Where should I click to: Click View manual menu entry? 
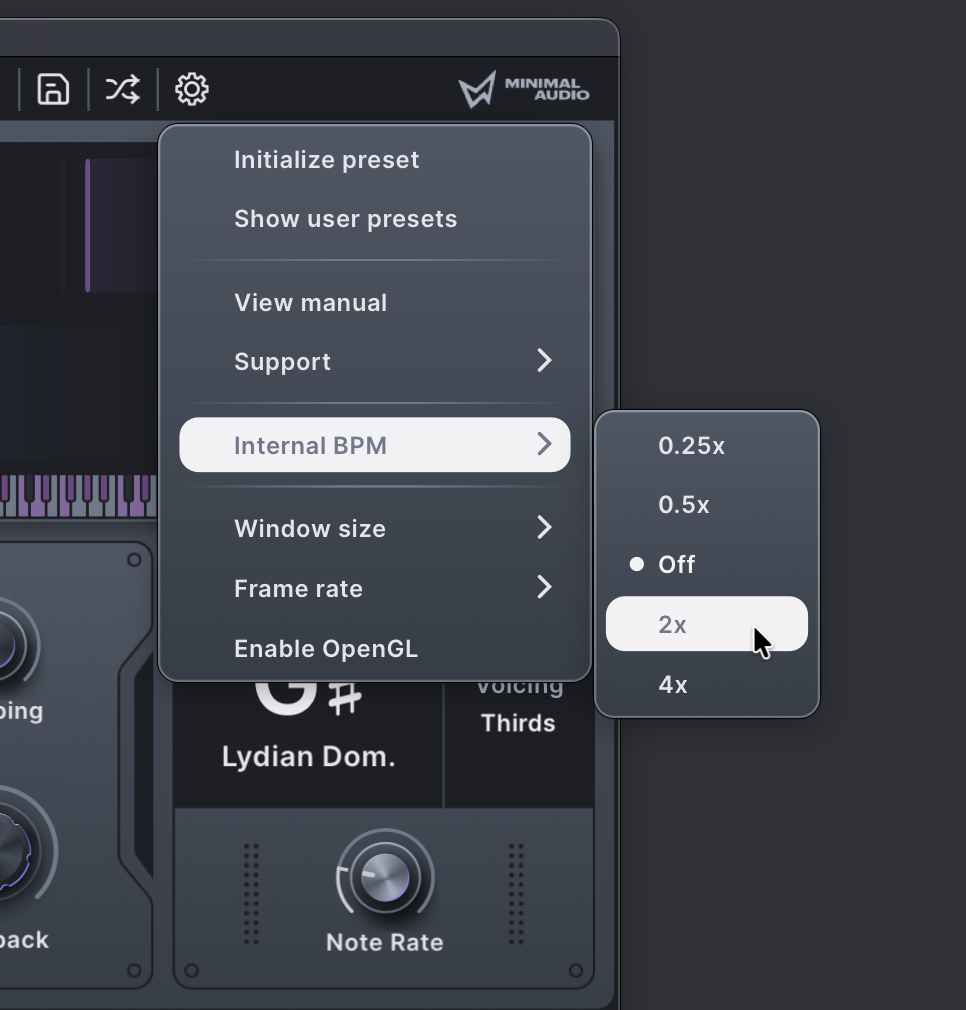coord(310,303)
